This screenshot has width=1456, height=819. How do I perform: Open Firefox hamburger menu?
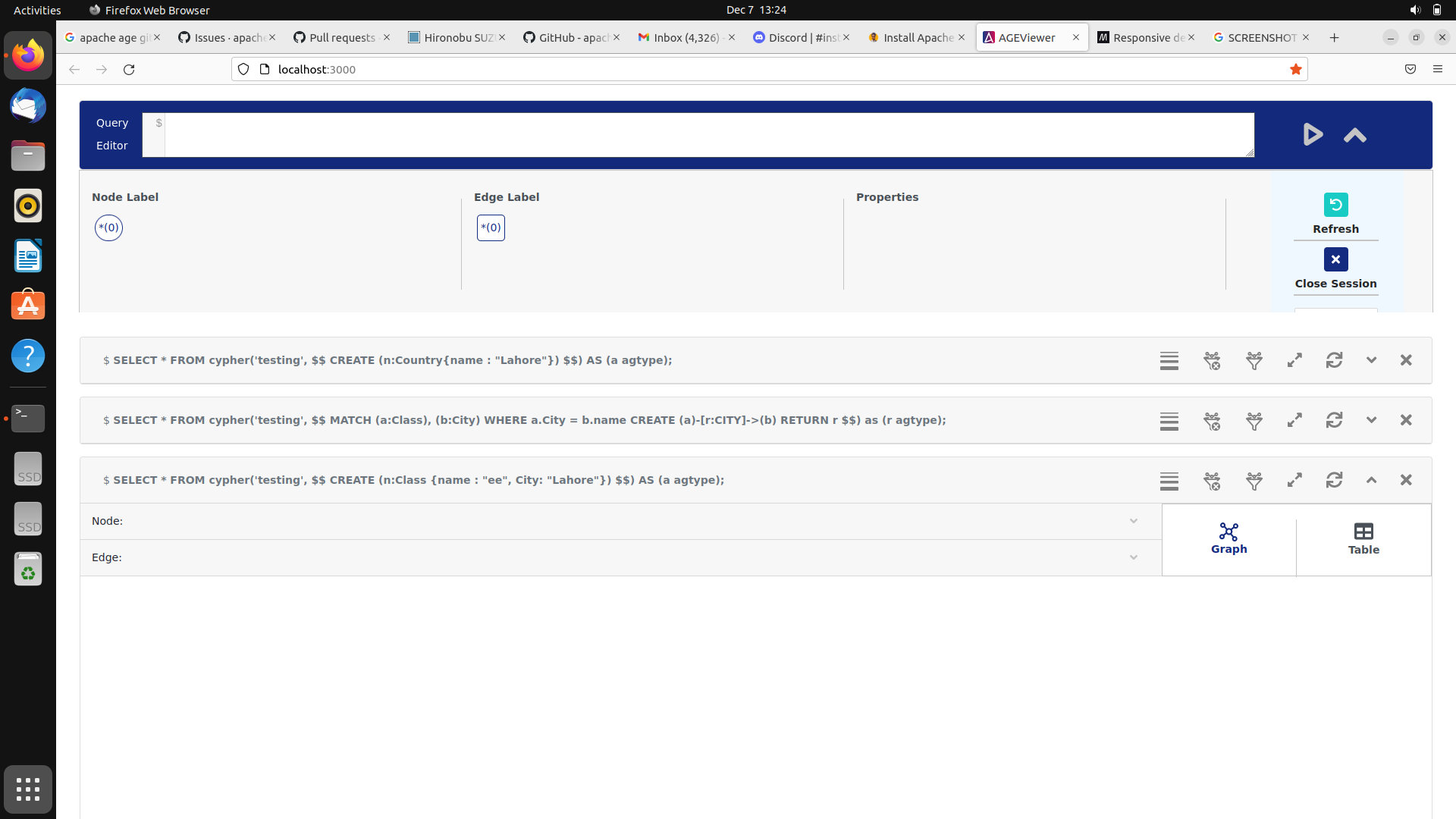[x=1437, y=69]
